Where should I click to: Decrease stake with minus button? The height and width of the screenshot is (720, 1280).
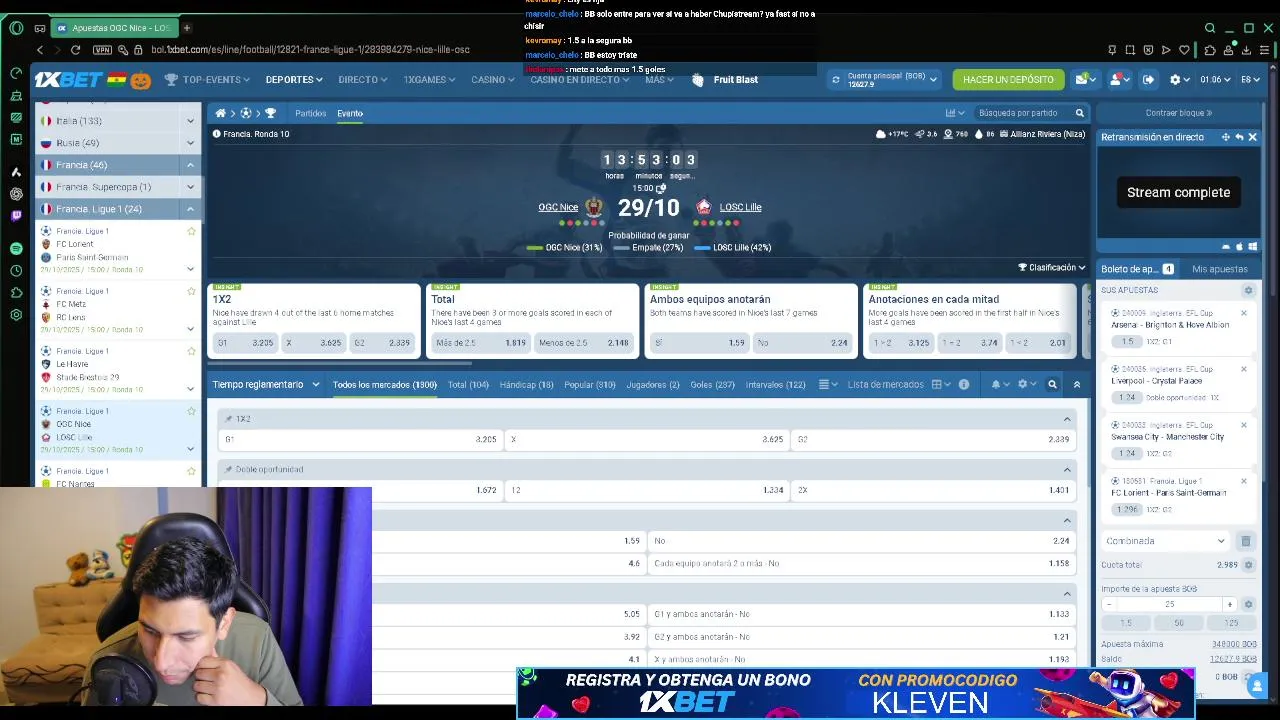pos(1108,604)
